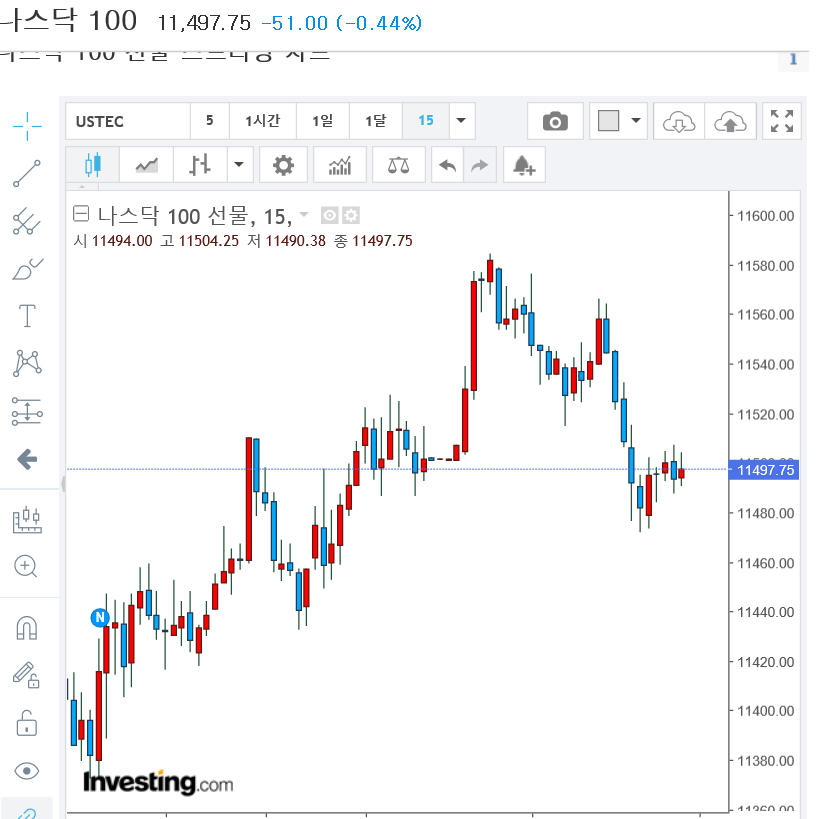Select the long position prediction tool
This screenshot has width=818, height=819.
[x=27, y=412]
